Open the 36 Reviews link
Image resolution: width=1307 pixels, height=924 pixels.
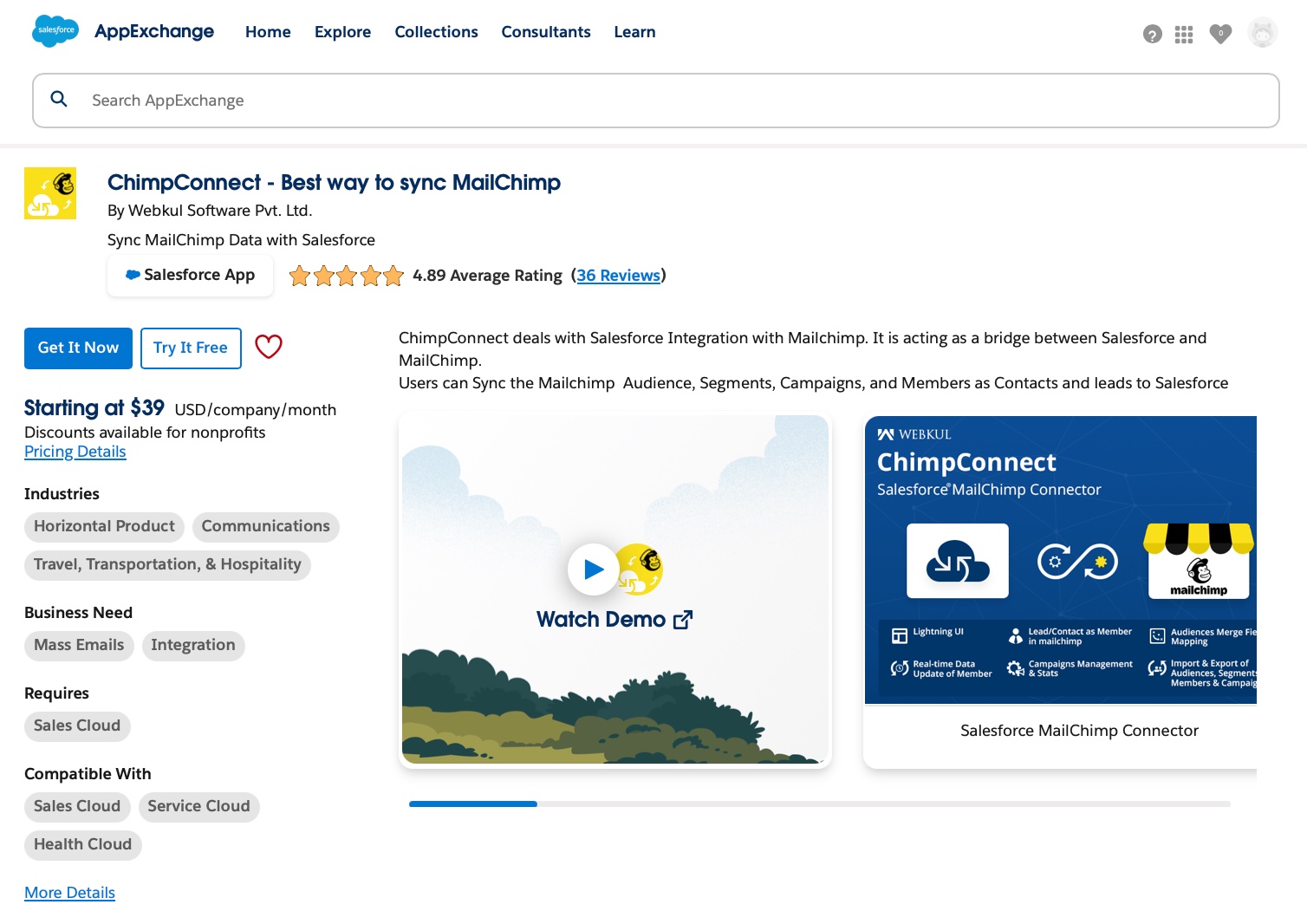[x=618, y=276]
